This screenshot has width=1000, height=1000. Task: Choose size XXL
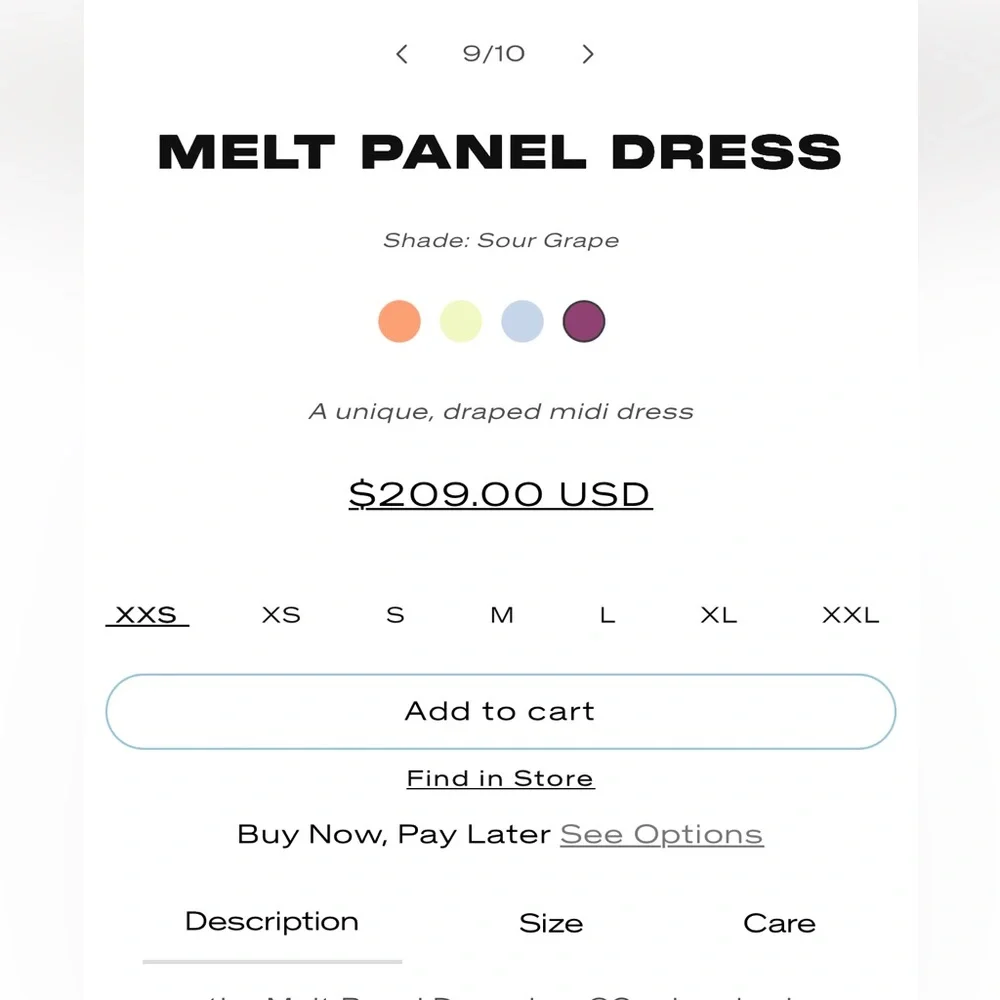(851, 615)
